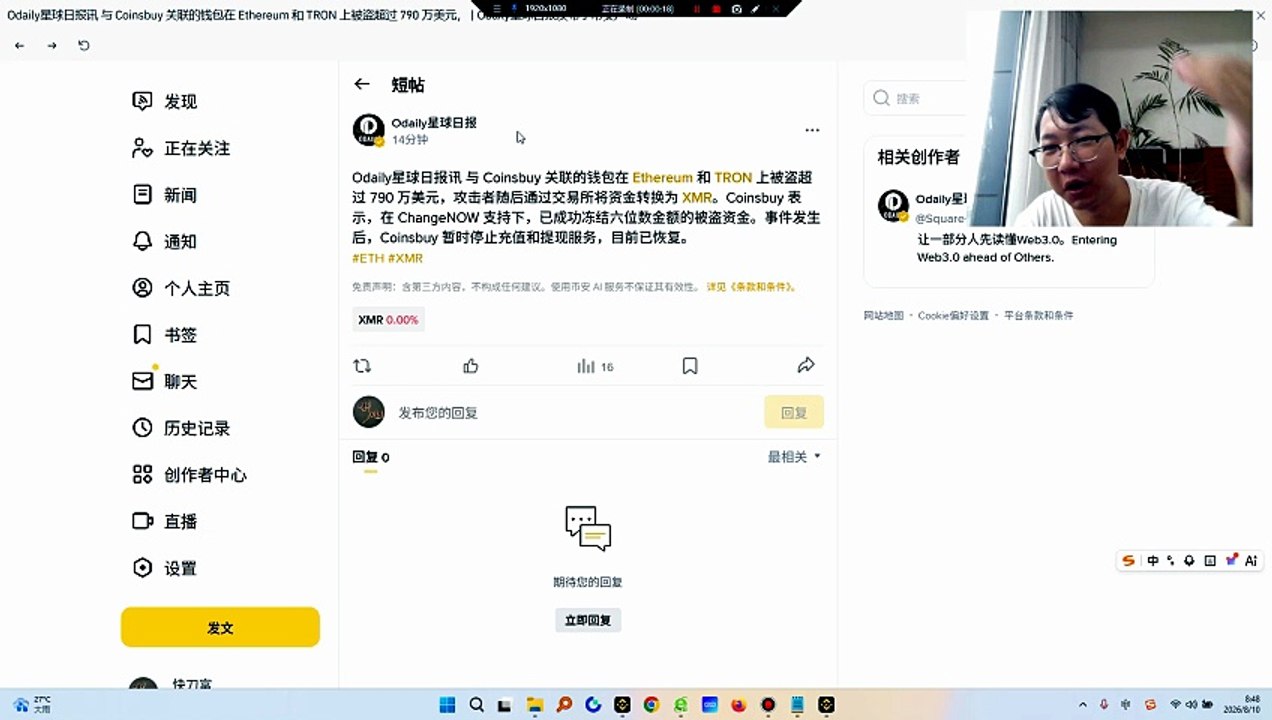Open taskbar search magnifier
Screen dimensions: 1272x720
pyautogui.click(x=477, y=704)
